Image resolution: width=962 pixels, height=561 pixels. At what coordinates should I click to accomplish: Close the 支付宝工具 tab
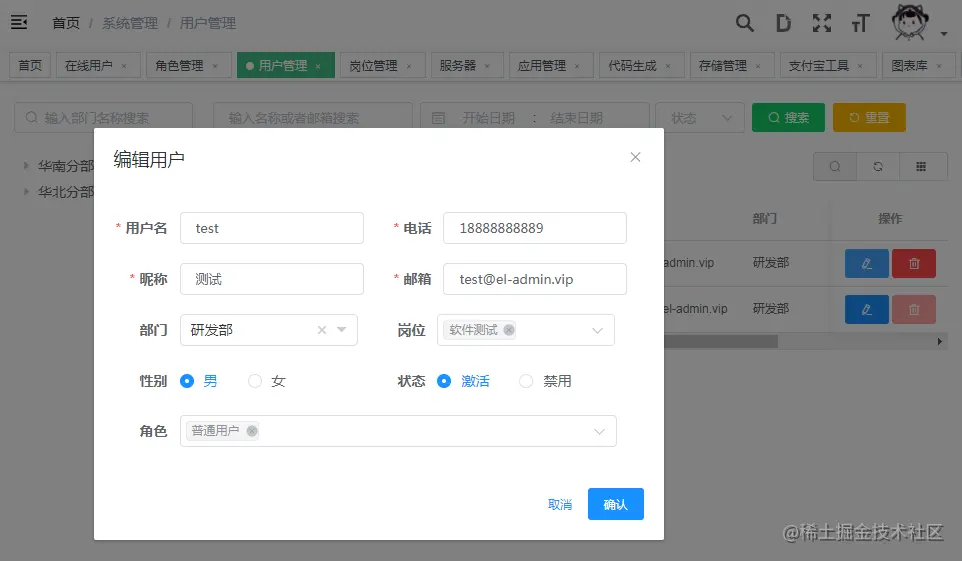[860, 66]
